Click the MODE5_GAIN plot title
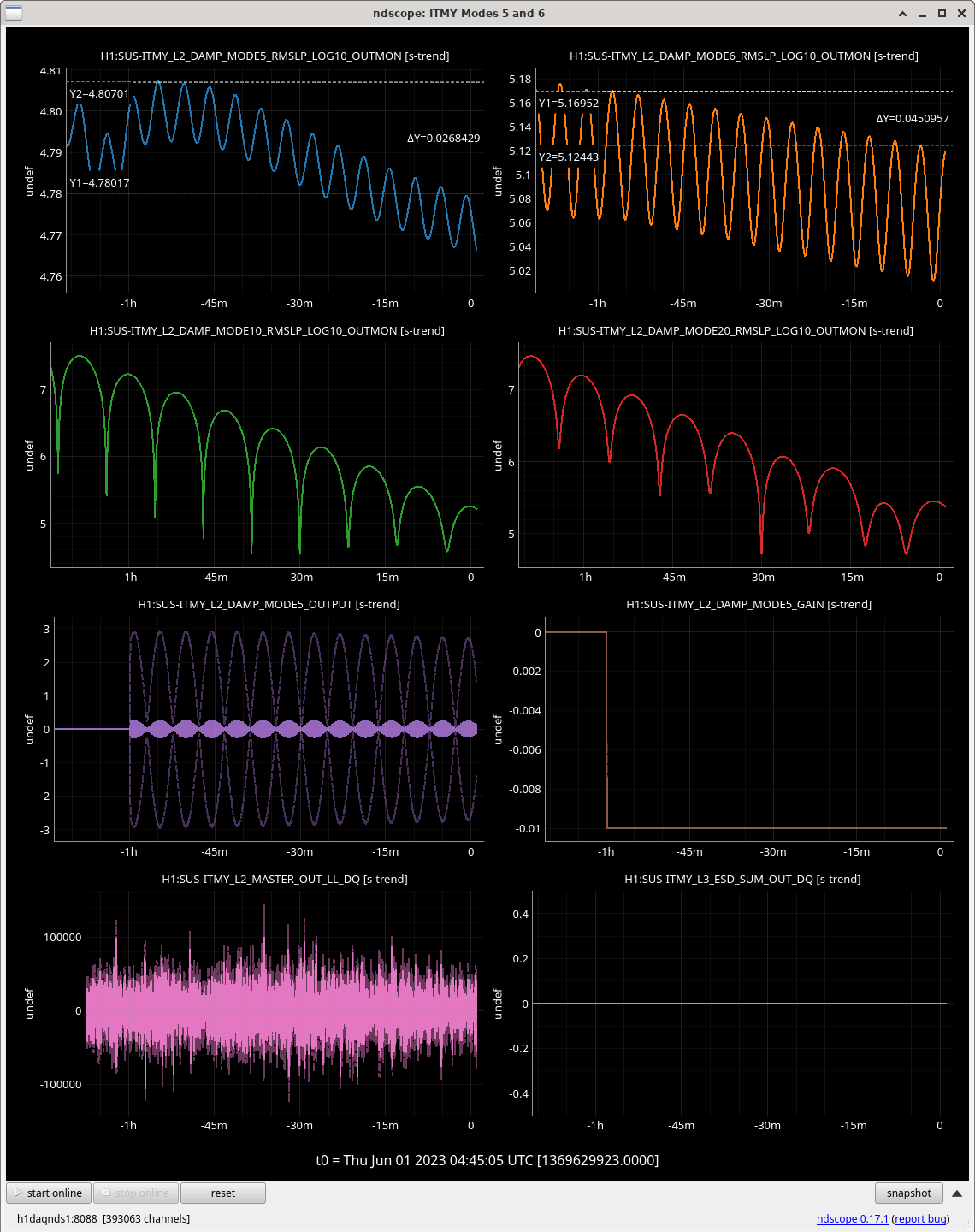 [749, 604]
